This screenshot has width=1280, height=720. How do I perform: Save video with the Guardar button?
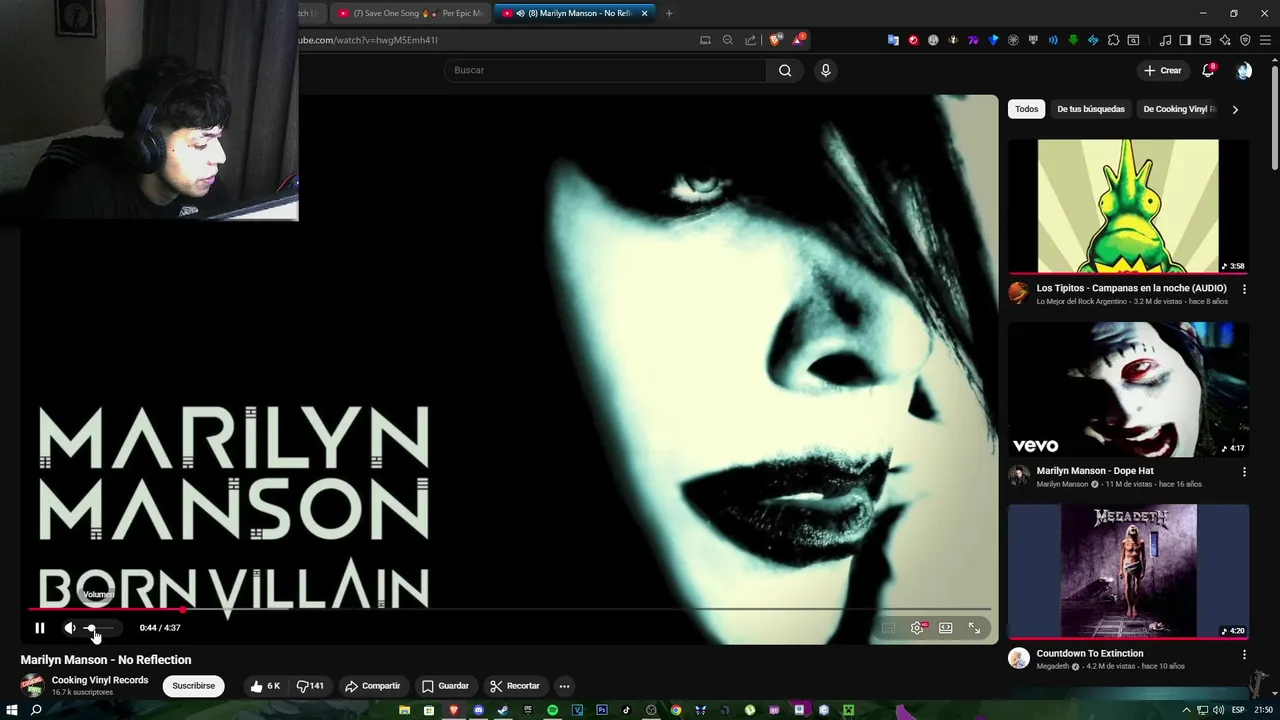click(445, 686)
